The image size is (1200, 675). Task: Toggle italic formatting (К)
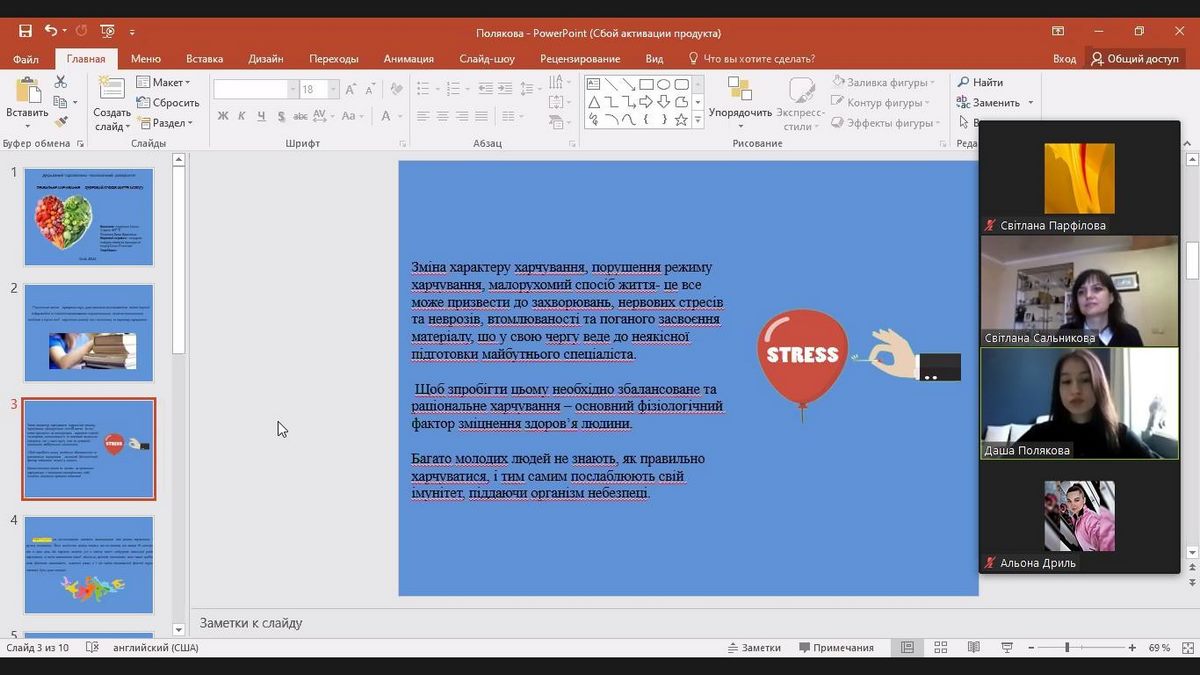pos(241,116)
